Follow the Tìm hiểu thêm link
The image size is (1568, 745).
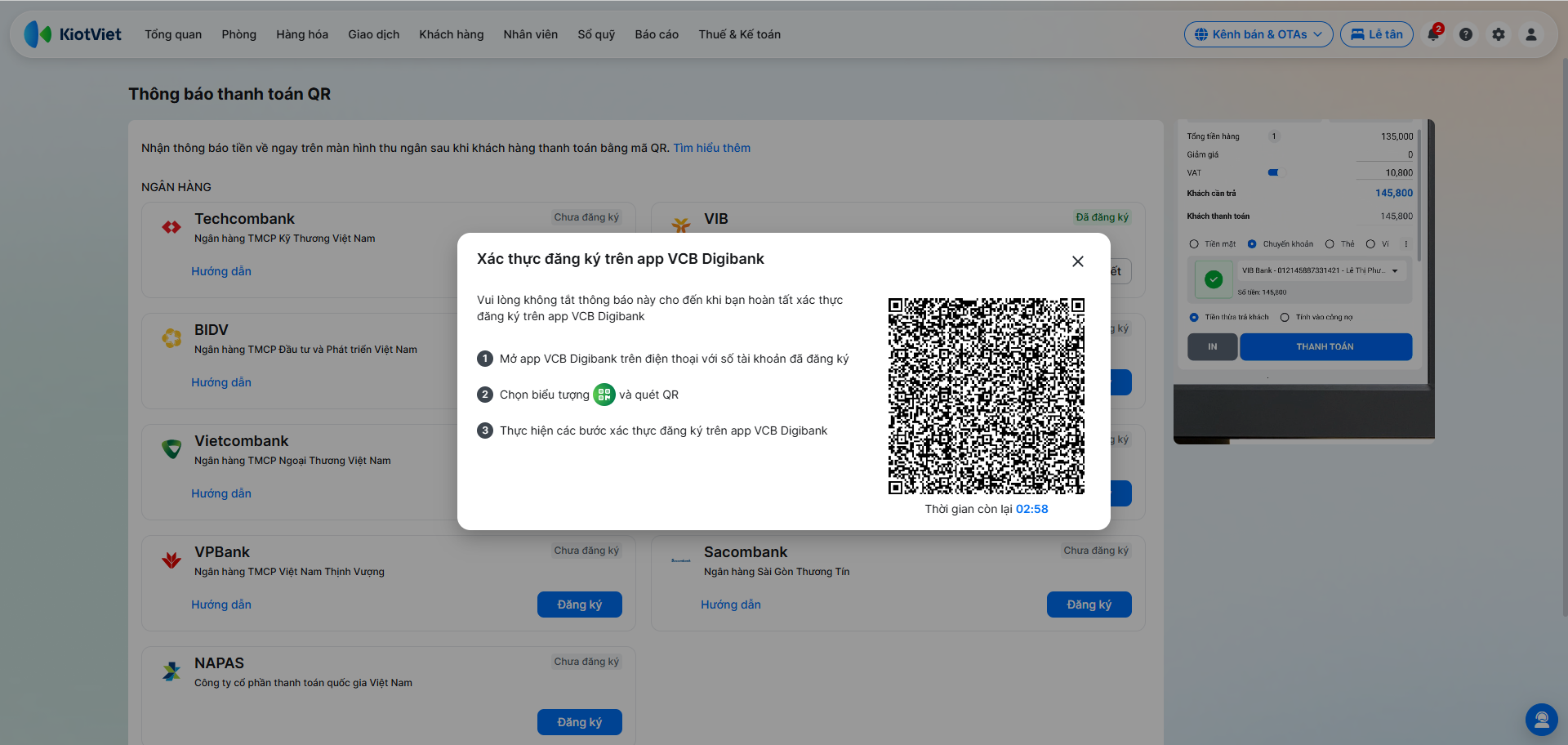[712, 148]
